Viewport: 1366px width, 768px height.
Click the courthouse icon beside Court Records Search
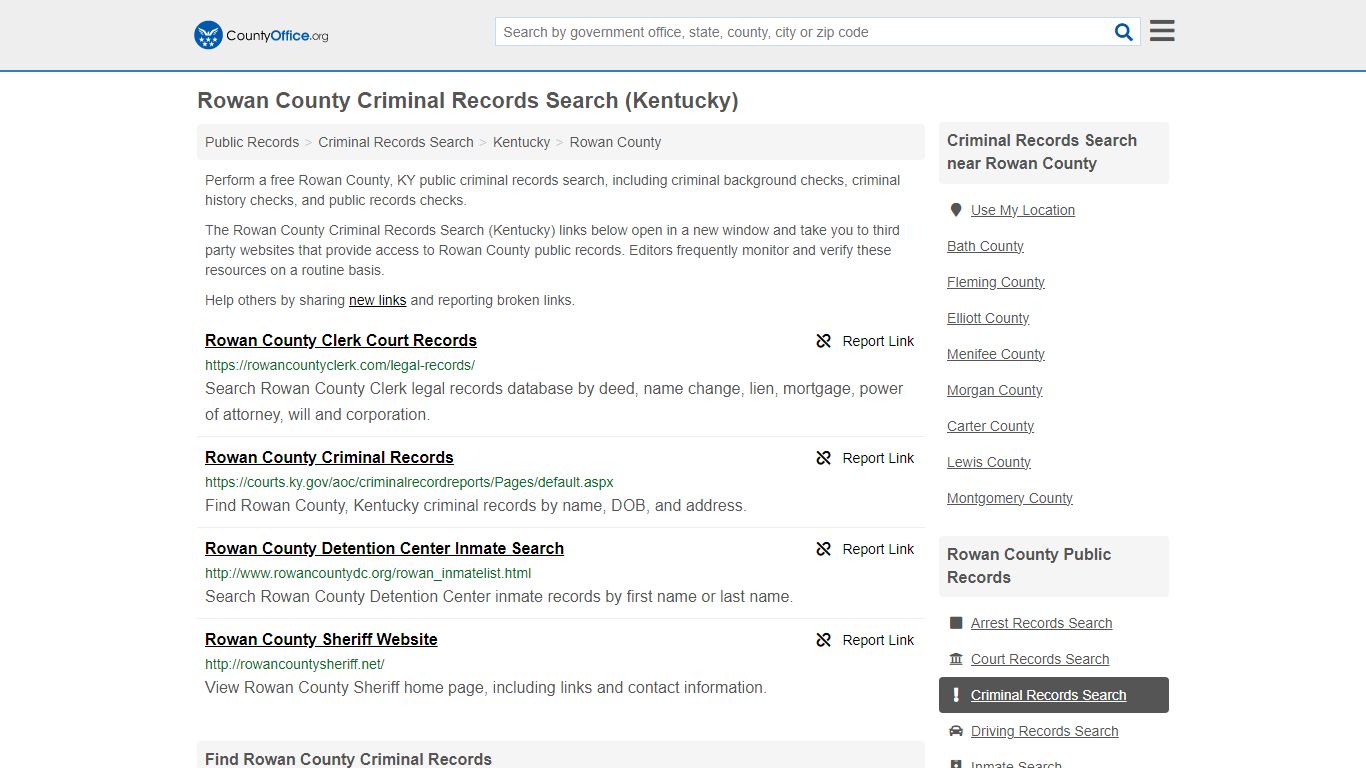(x=956, y=659)
